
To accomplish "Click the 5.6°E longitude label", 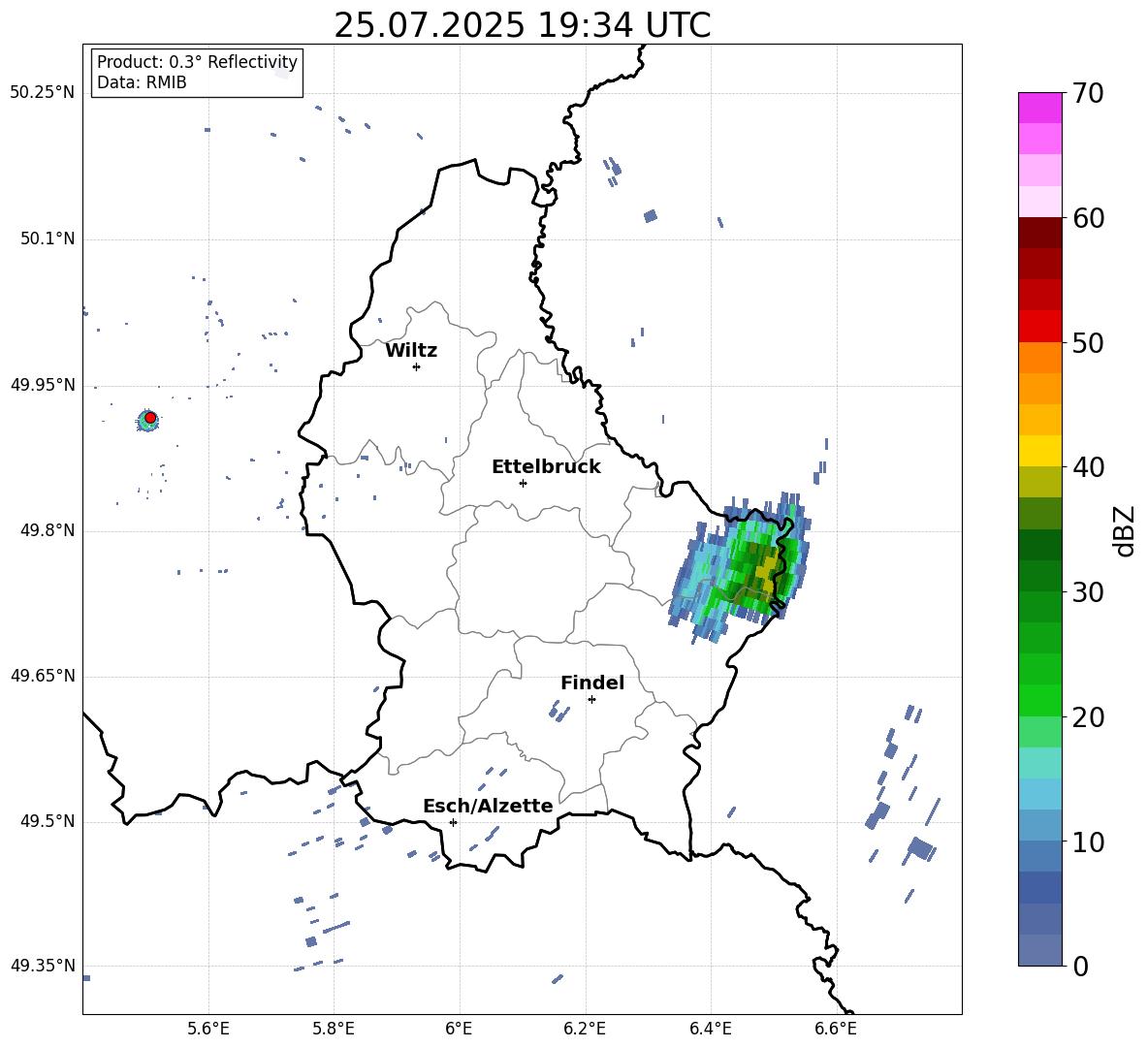I will [x=208, y=1029].
